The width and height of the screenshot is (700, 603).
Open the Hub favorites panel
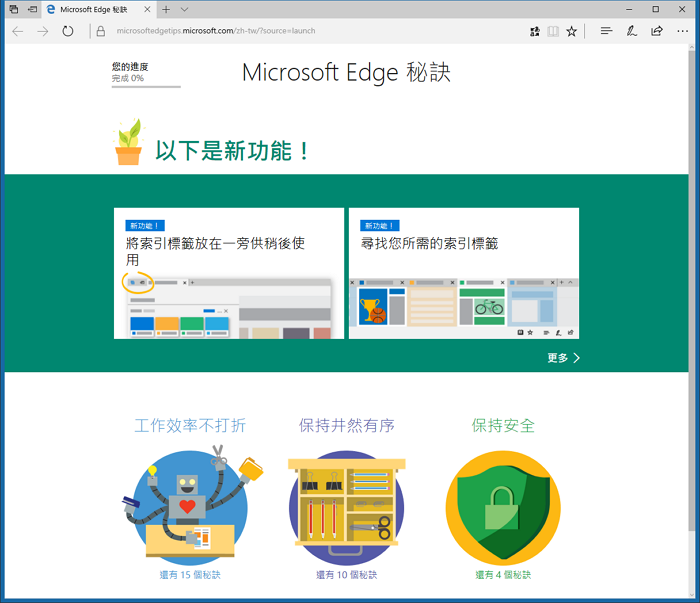click(x=606, y=31)
